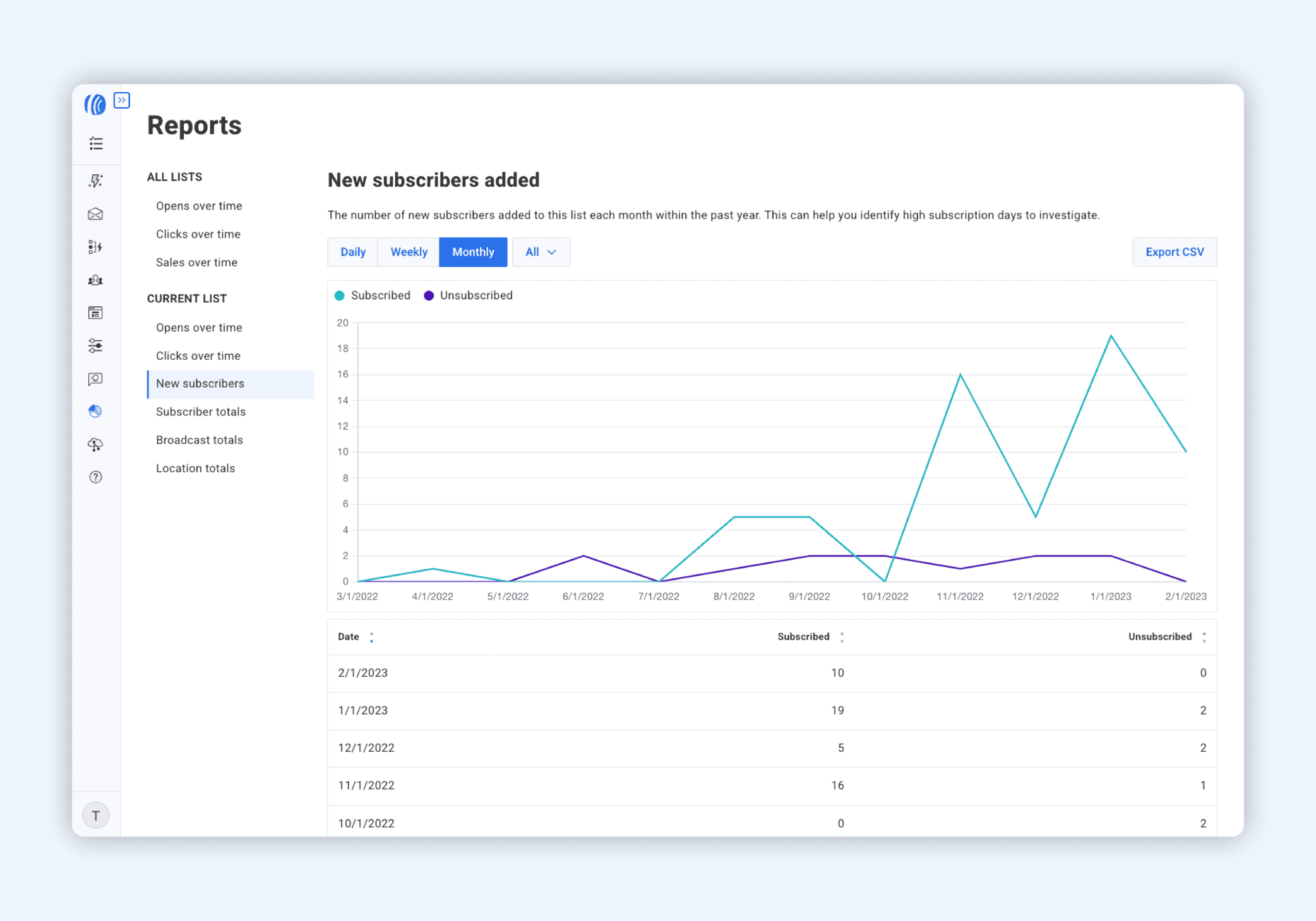Expand the sidebar with the double-chevron button

pyautogui.click(x=122, y=100)
